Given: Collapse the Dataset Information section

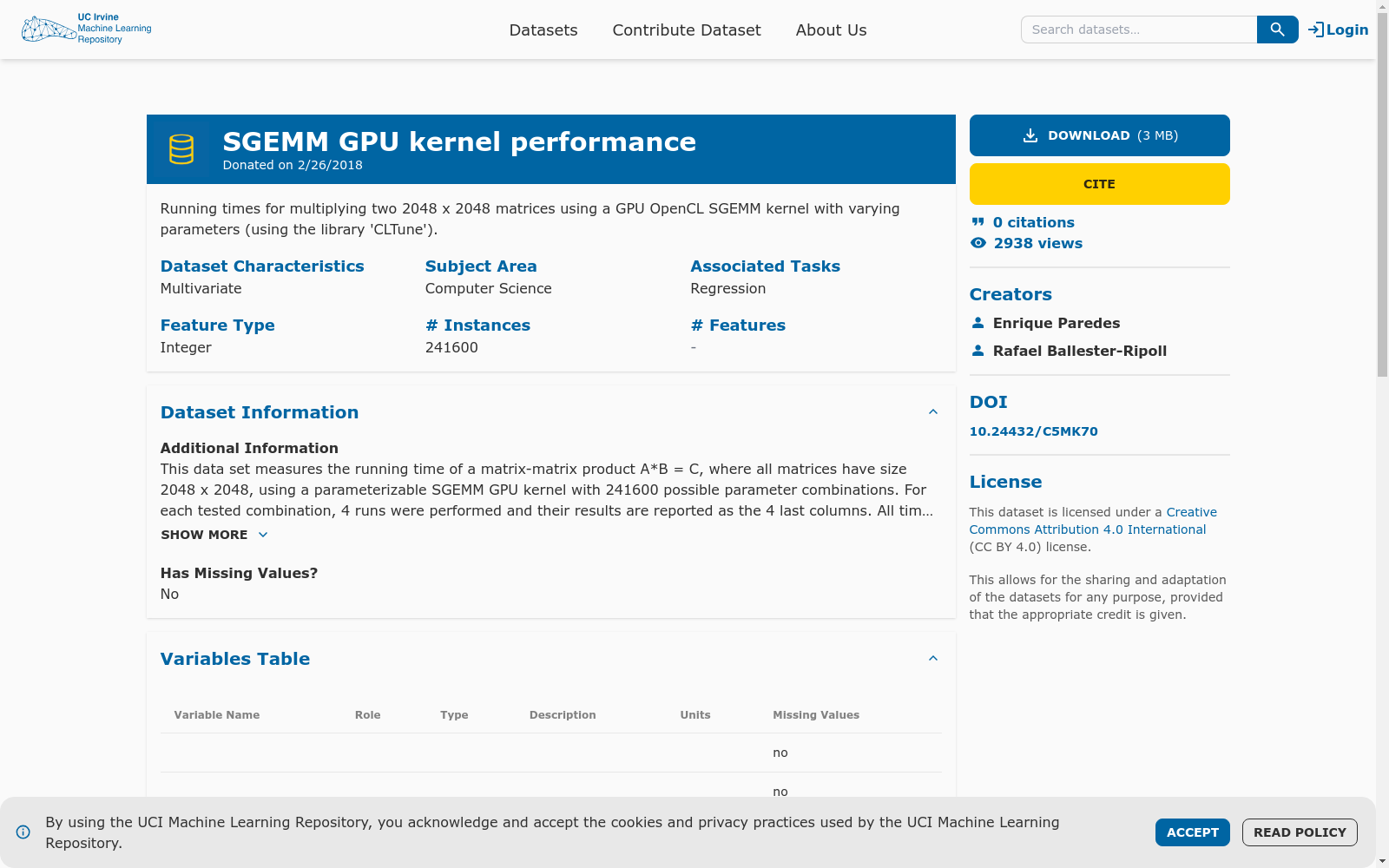Looking at the screenshot, I should coord(933,411).
